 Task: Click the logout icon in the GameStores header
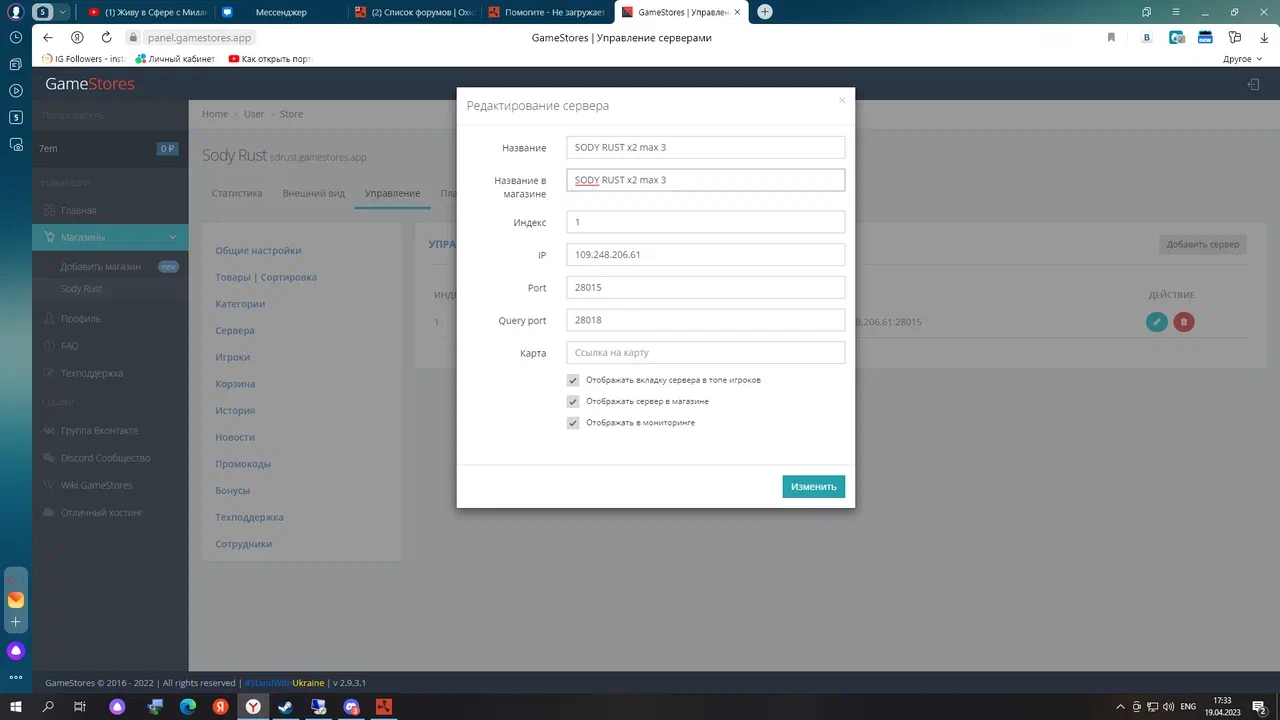pos(1253,84)
